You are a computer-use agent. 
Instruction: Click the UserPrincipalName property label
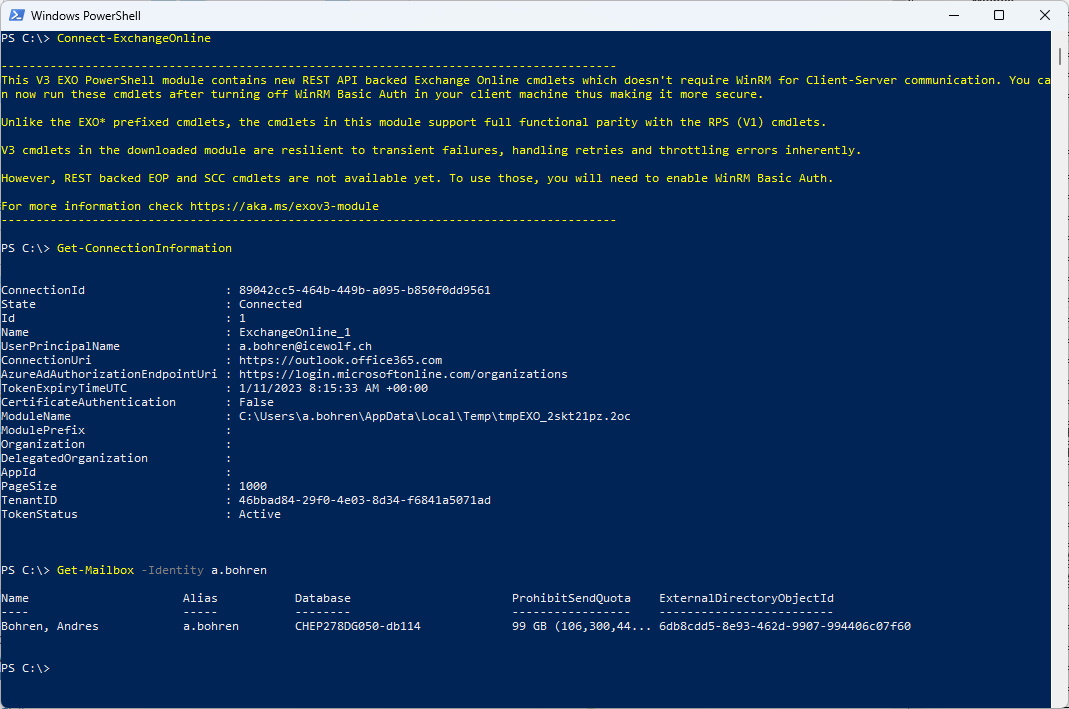pyautogui.click(x=61, y=346)
